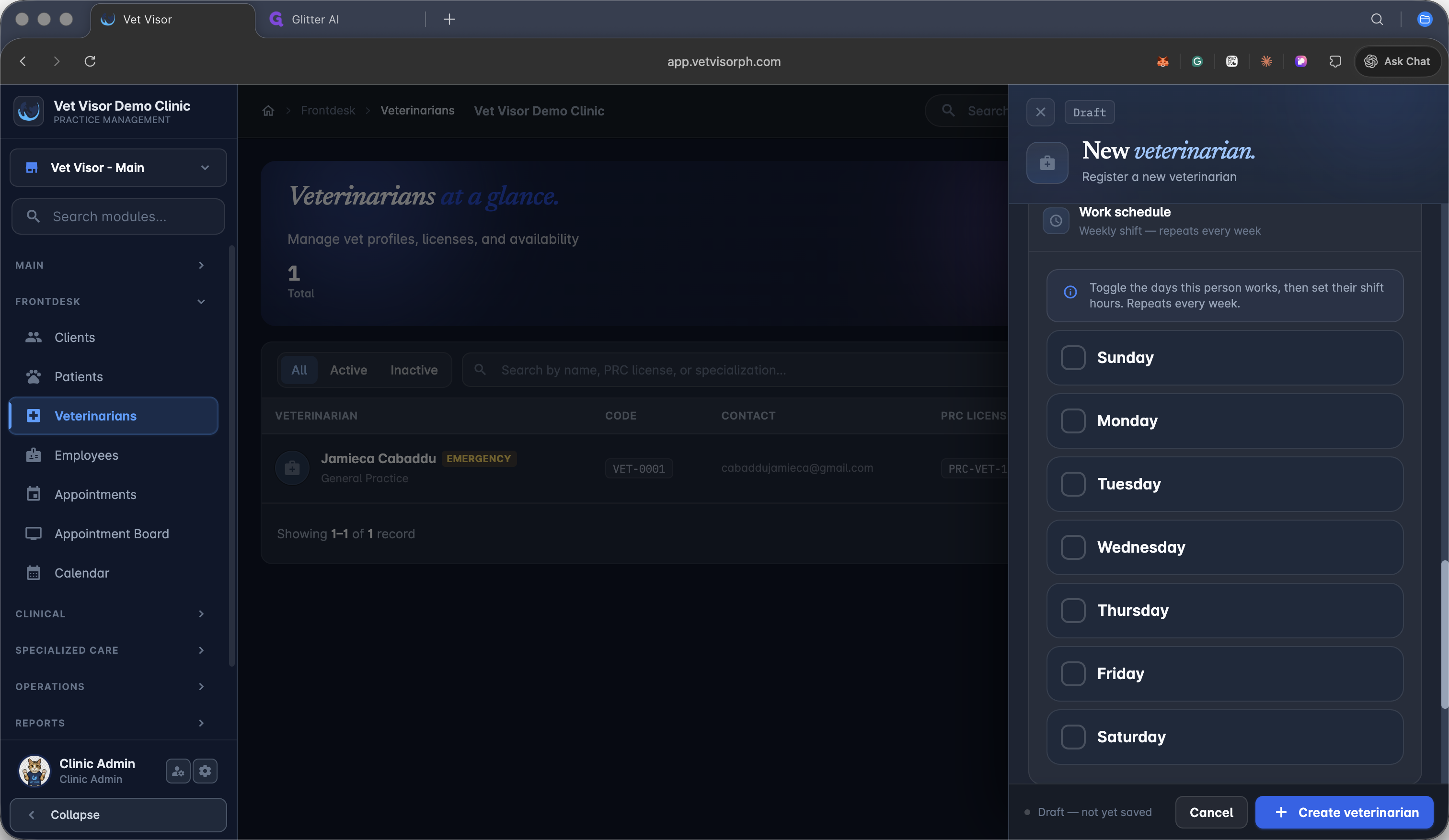Enable the Monday checkbox
1449x840 pixels.
pos(1073,421)
